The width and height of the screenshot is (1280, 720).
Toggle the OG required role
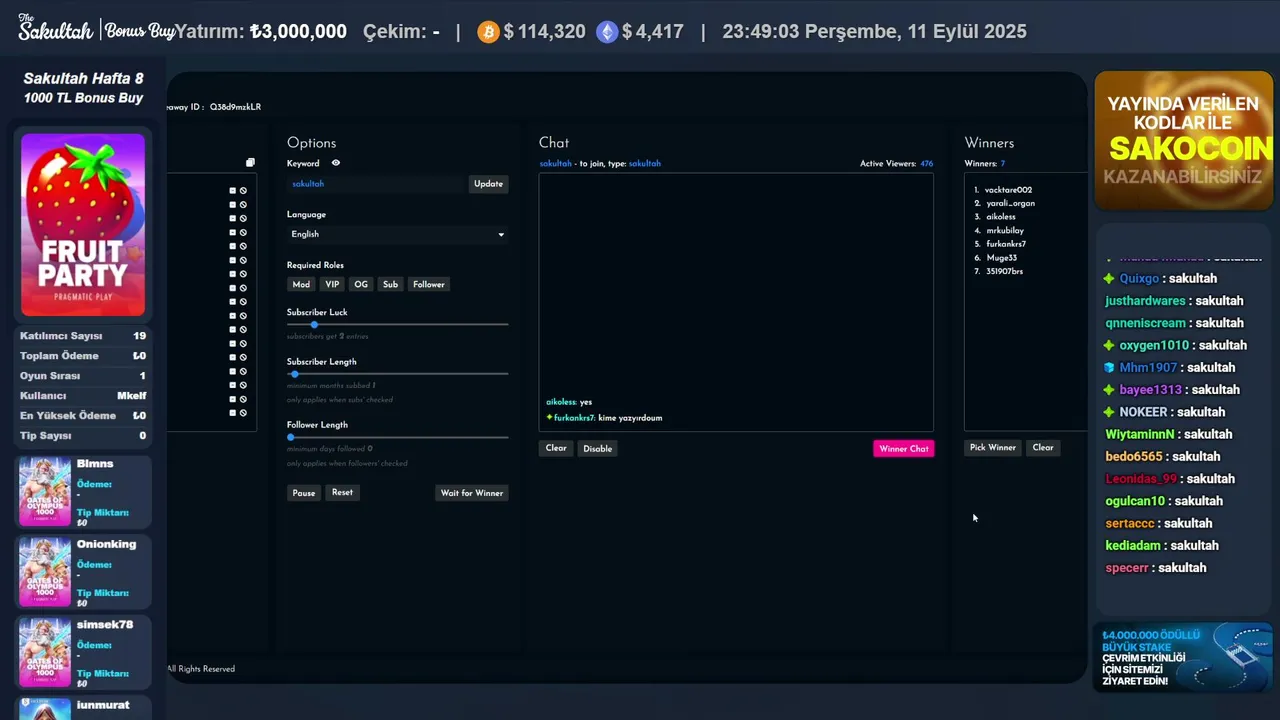361,285
